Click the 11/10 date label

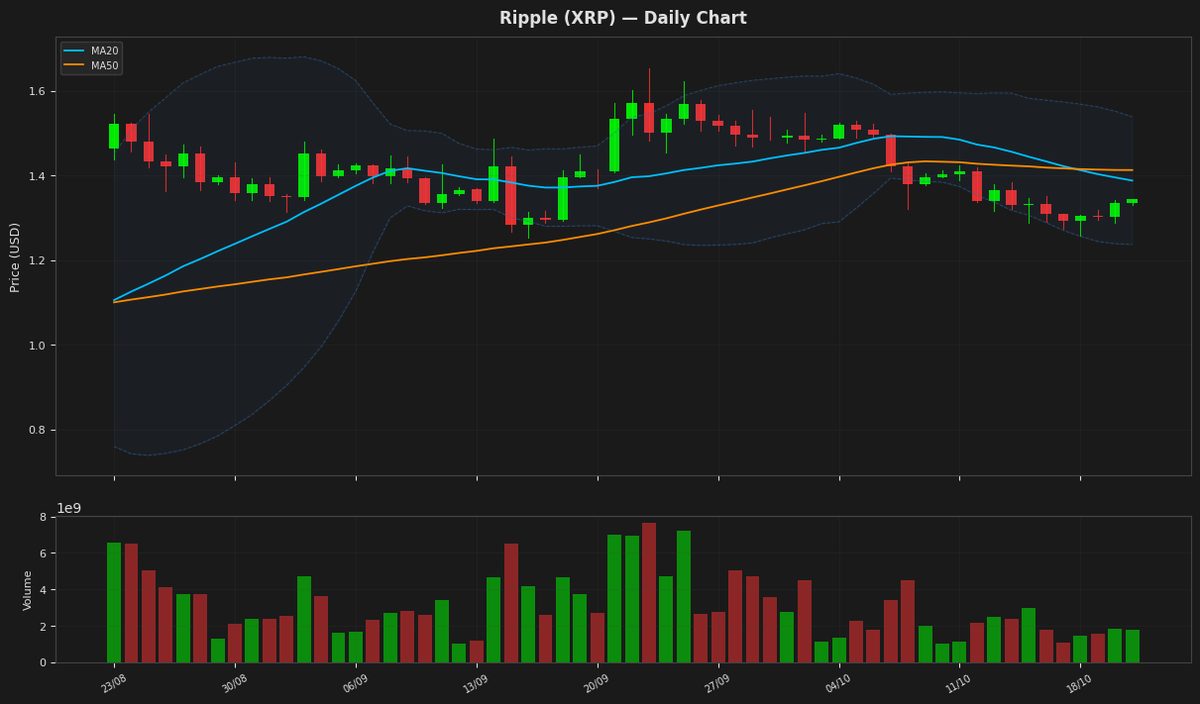(958, 683)
